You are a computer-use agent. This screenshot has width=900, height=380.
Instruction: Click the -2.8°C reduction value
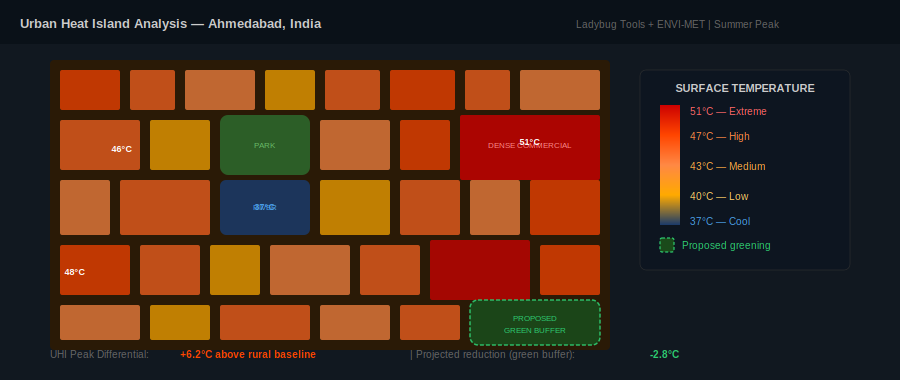coord(665,355)
